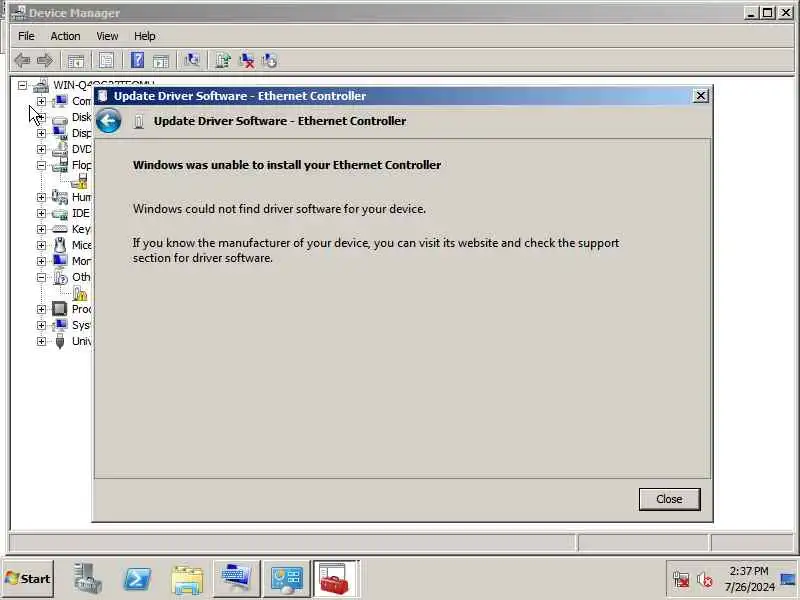The width and height of the screenshot is (800, 600).
Task: Click the keyboard and monitor taskbar button
Action: tap(236, 579)
